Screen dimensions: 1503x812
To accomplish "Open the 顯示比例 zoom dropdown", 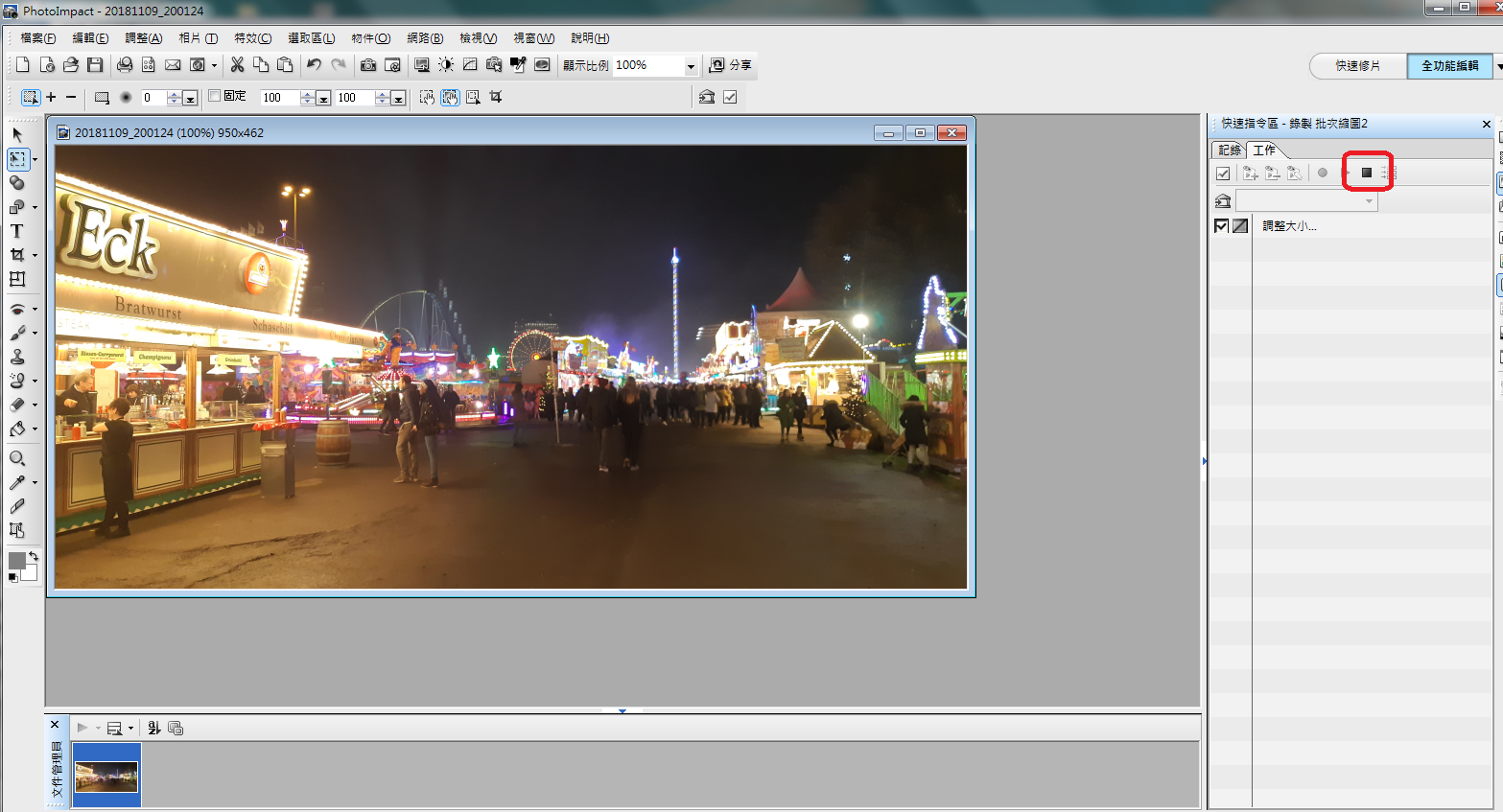I will (690, 66).
